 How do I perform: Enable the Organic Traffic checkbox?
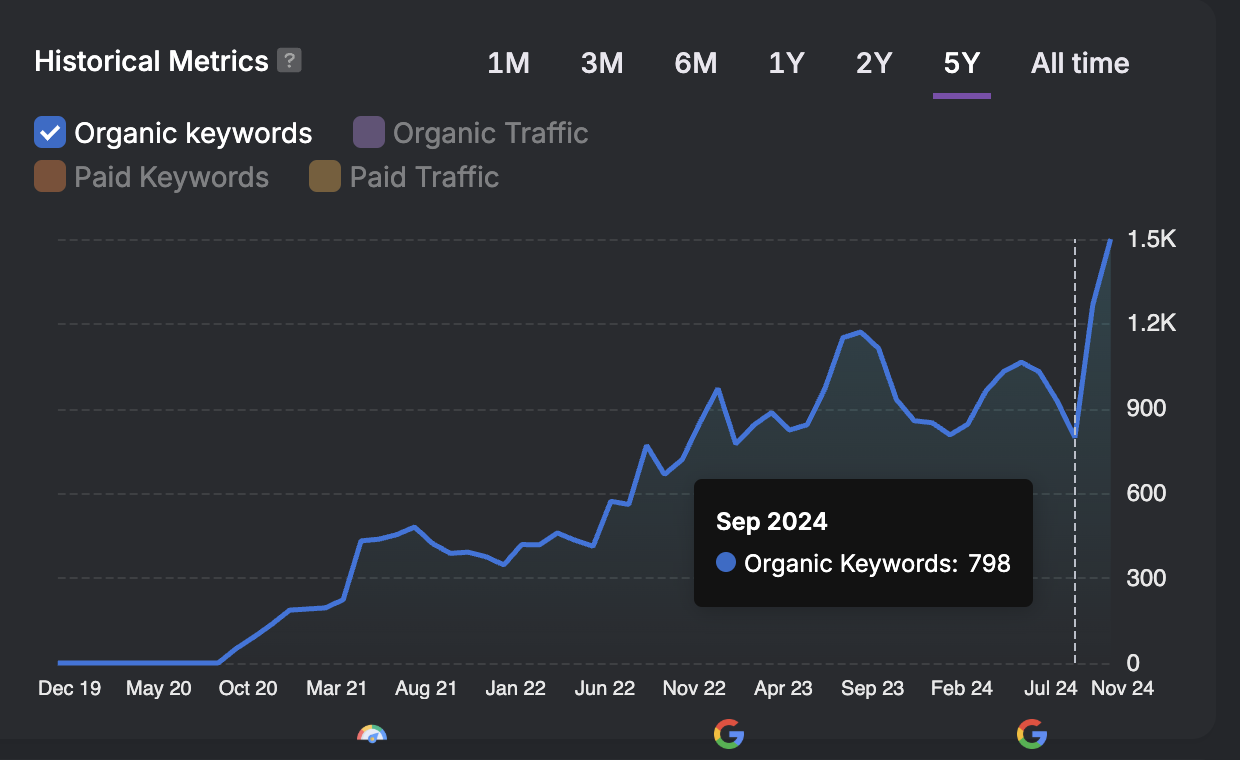pos(369,132)
